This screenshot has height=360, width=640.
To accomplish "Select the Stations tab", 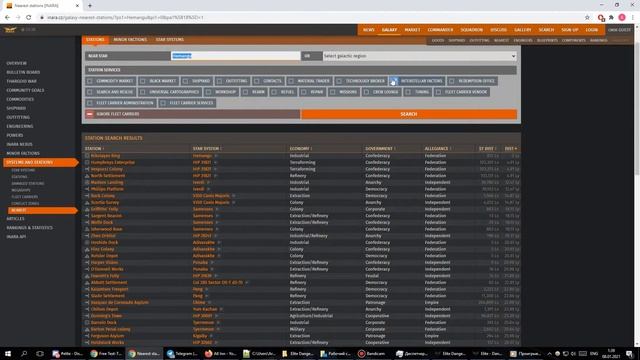I will [95, 40].
